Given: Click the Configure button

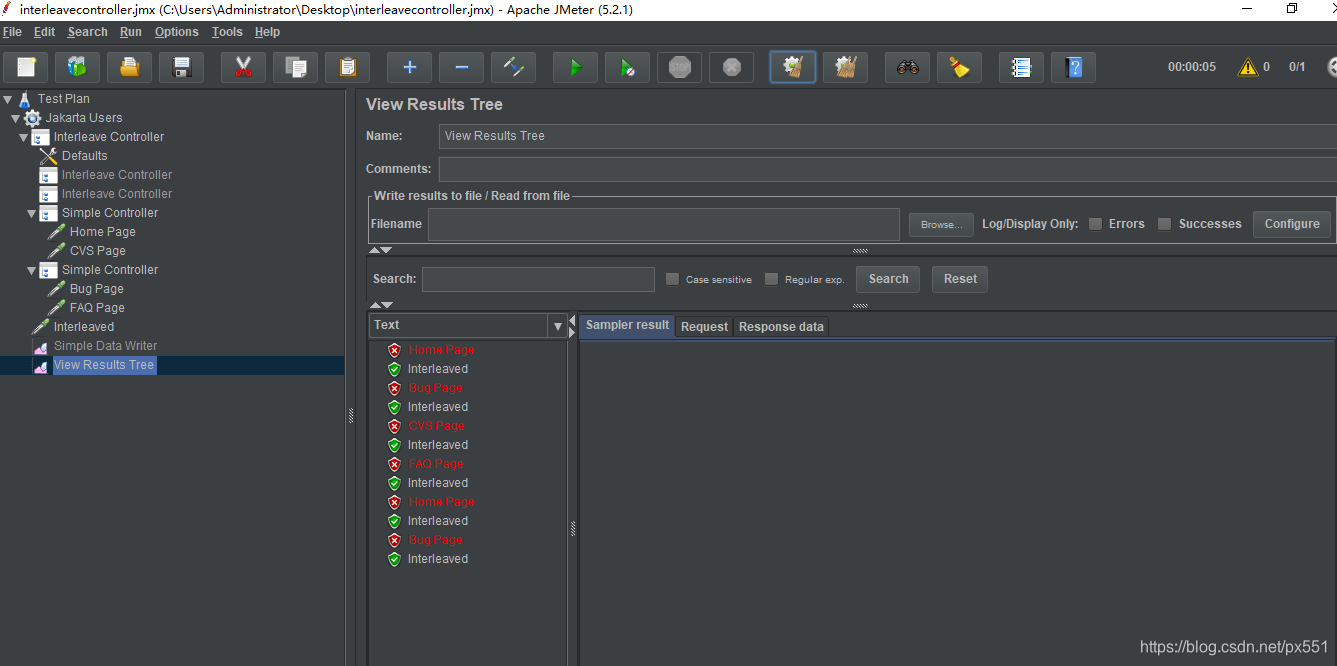Looking at the screenshot, I should [x=1291, y=224].
